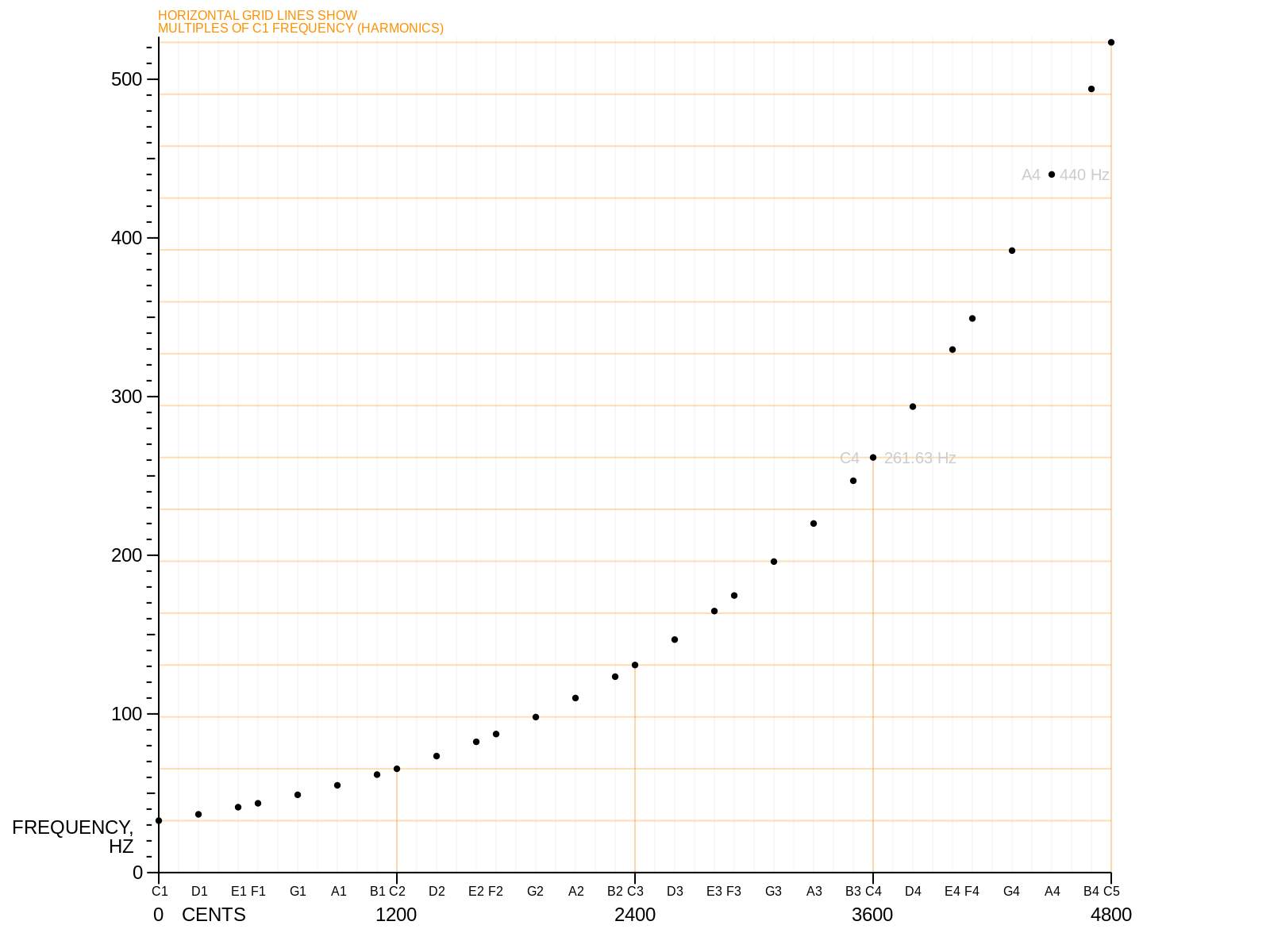Click the E4 note label
The height and width of the screenshot is (952, 1270).
coord(952,891)
